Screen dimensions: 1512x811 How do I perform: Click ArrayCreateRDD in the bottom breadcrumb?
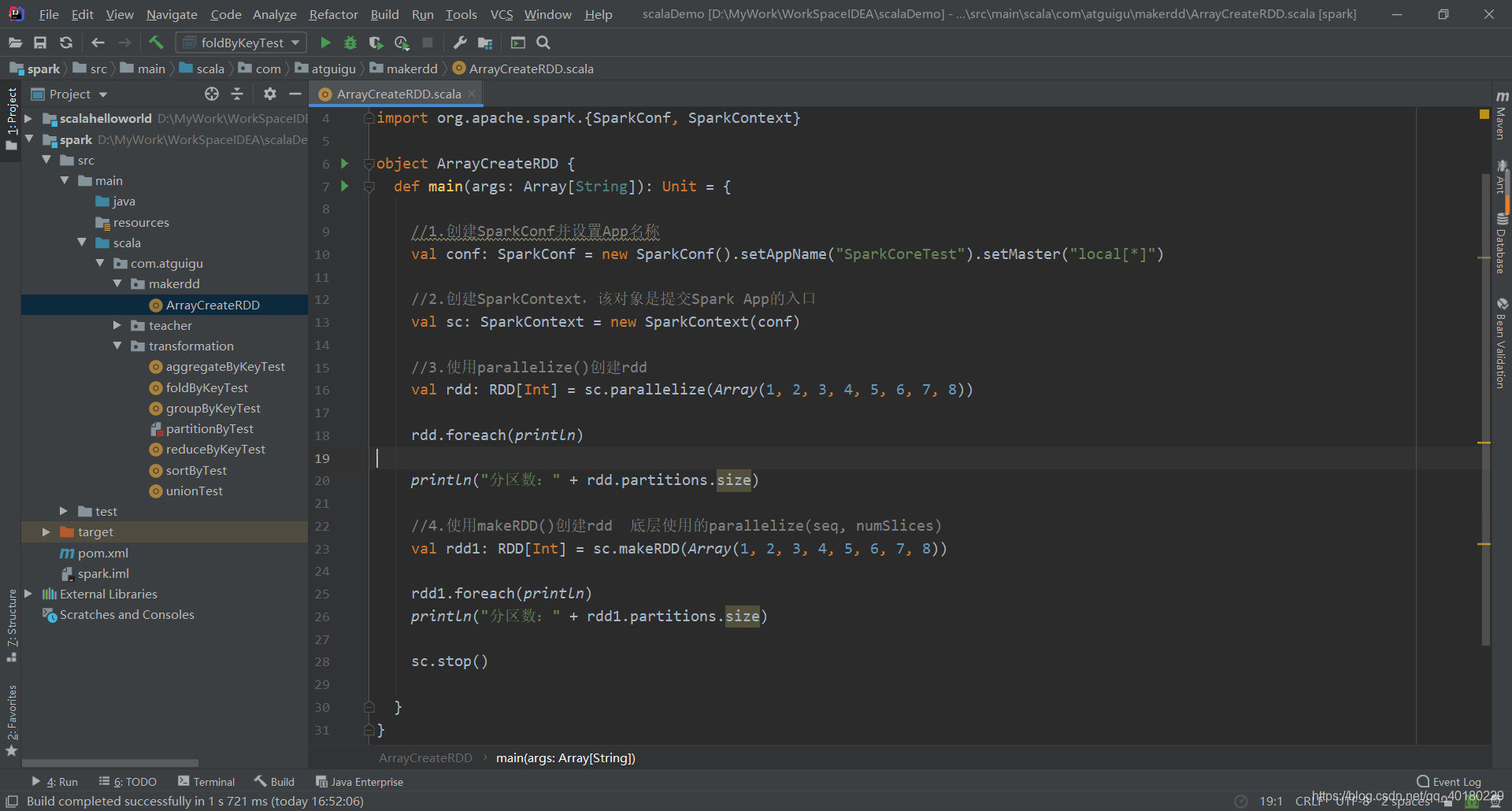tap(425, 757)
